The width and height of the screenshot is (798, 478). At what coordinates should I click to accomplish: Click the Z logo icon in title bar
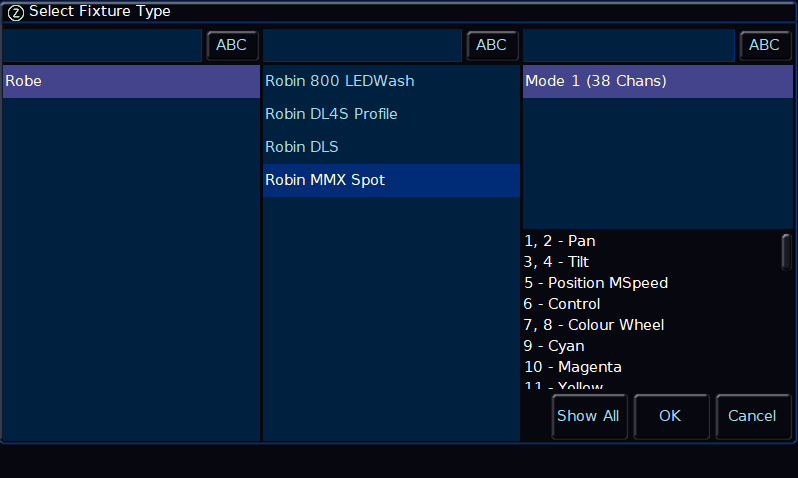point(16,12)
